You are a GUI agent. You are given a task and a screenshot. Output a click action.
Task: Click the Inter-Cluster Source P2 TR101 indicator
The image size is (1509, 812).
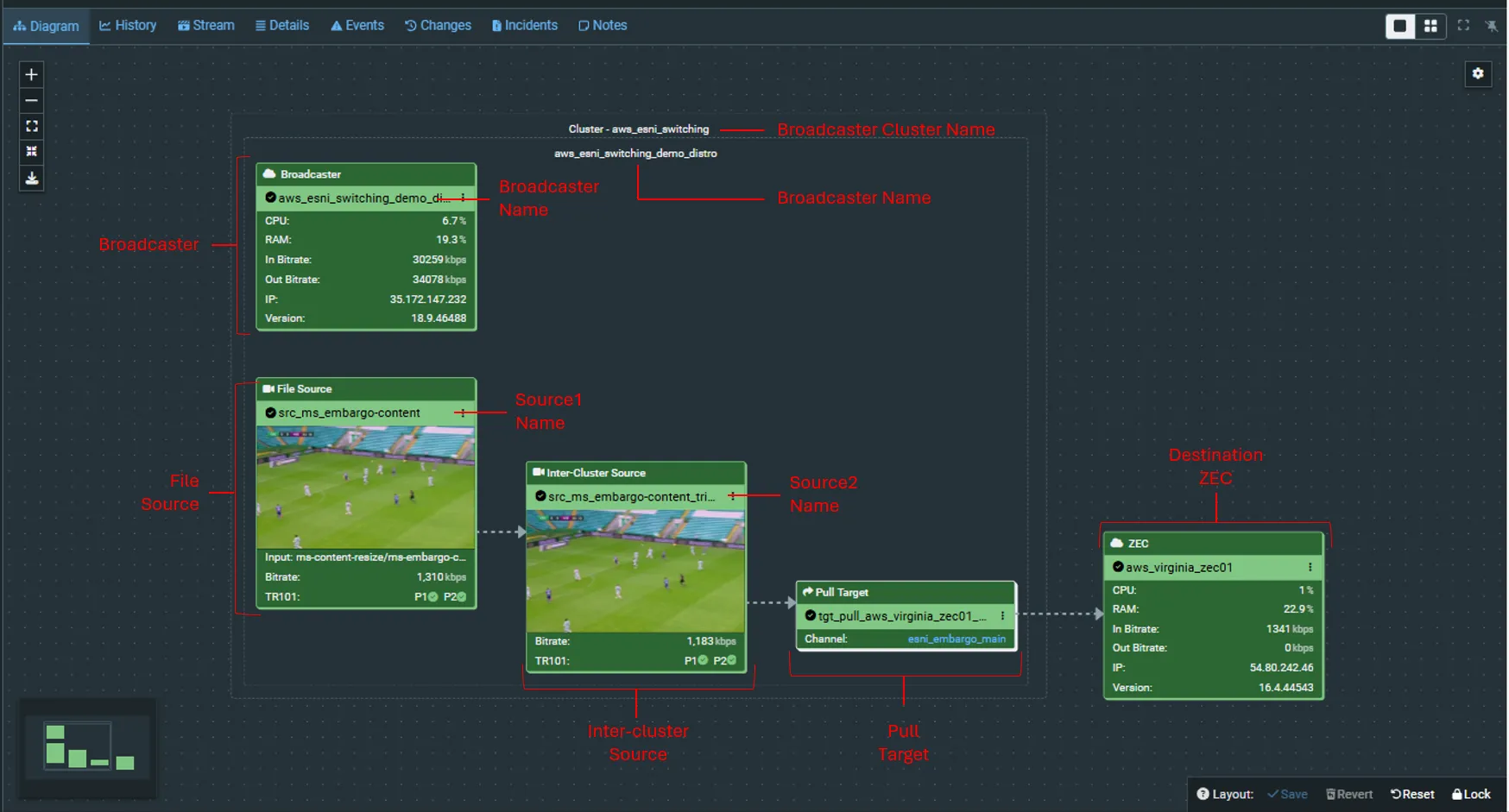coord(725,661)
